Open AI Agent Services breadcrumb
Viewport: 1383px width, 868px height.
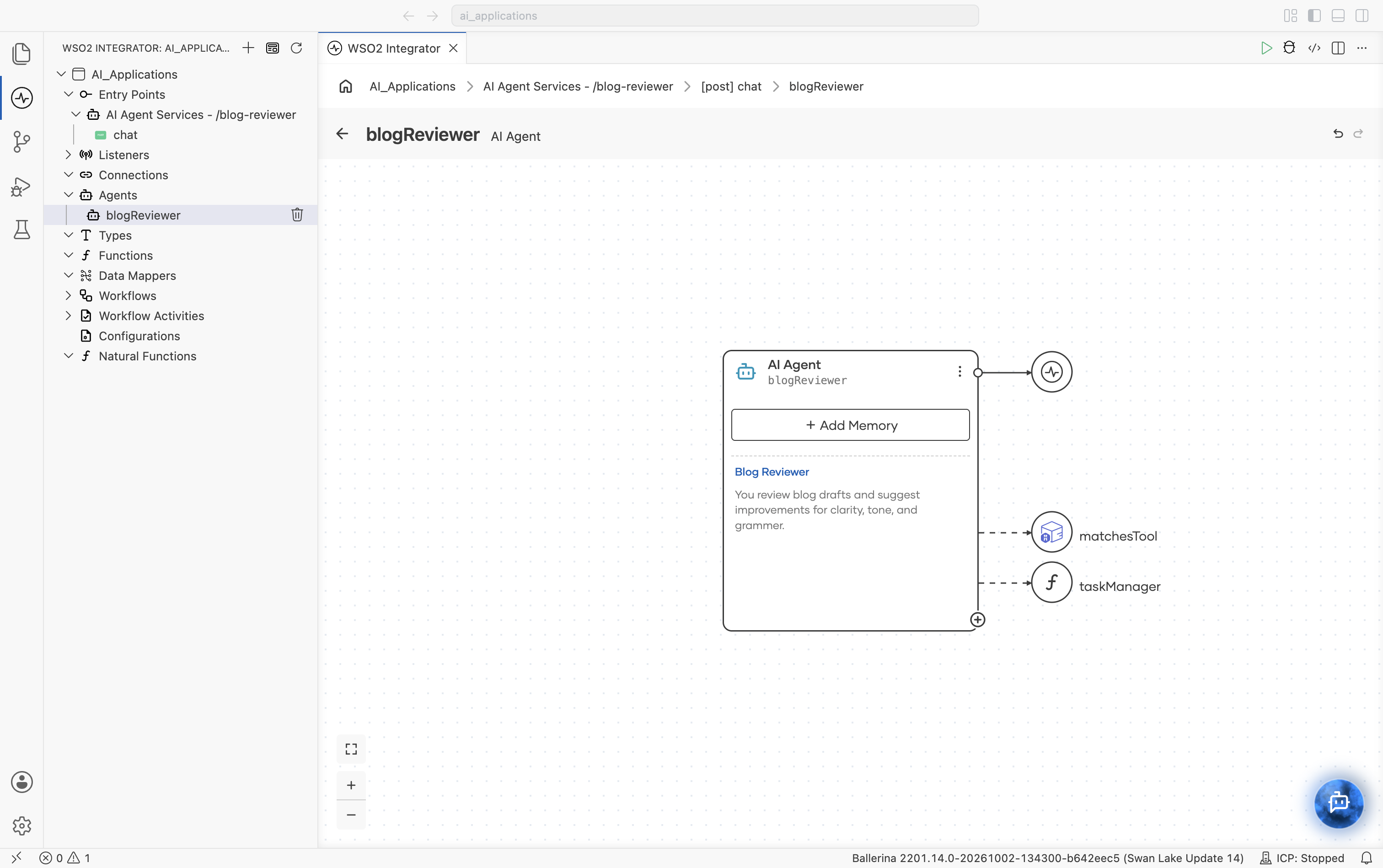coord(578,86)
